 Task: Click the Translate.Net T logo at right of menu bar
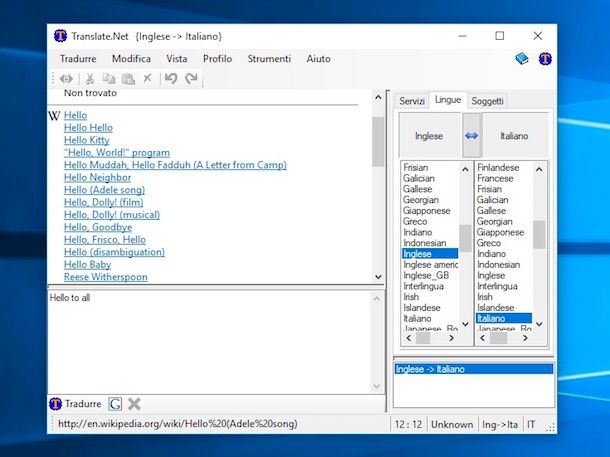[545, 59]
